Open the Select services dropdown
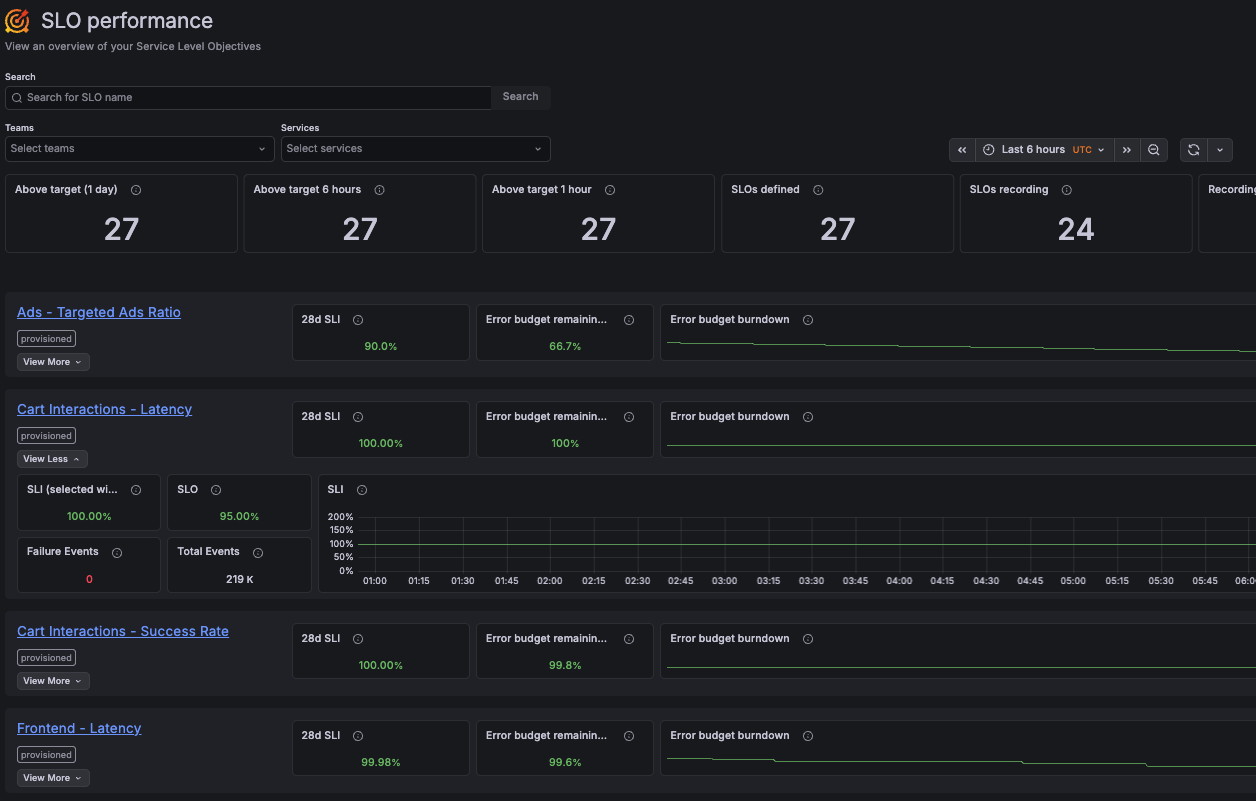This screenshot has width=1256, height=801. coord(415,149)
